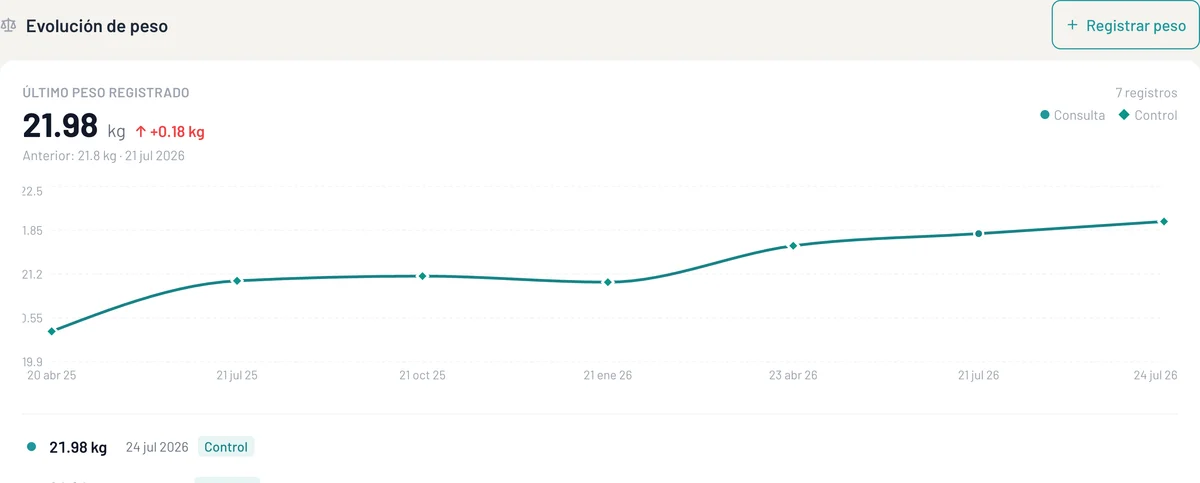Select the 20 abr 25 data point
Viewport: 1200px width, 483px height.
tap(52, 331)
